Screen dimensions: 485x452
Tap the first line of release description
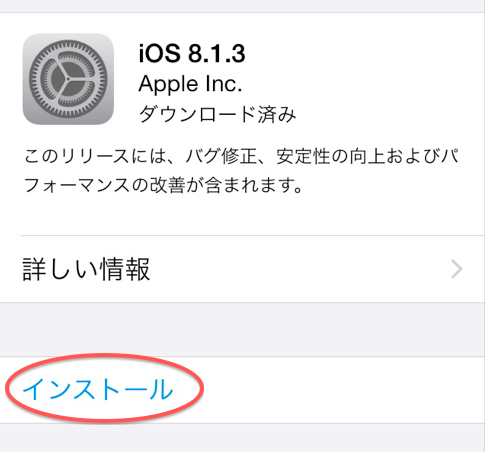(x=242, y=156)
